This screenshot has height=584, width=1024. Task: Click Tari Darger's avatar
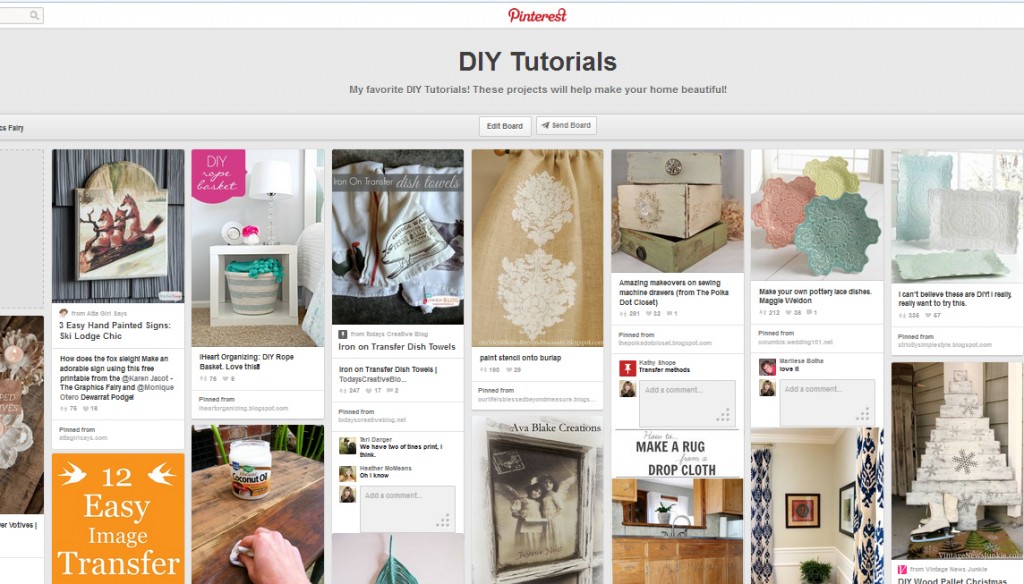tap(347, 446)
